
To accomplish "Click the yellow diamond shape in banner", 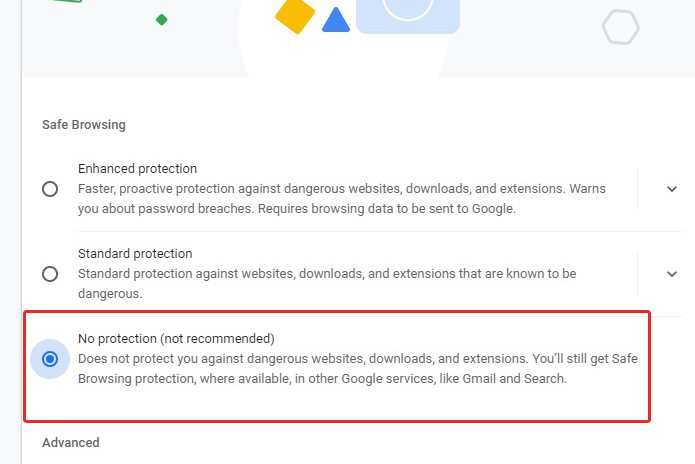I will pos(295,16).
